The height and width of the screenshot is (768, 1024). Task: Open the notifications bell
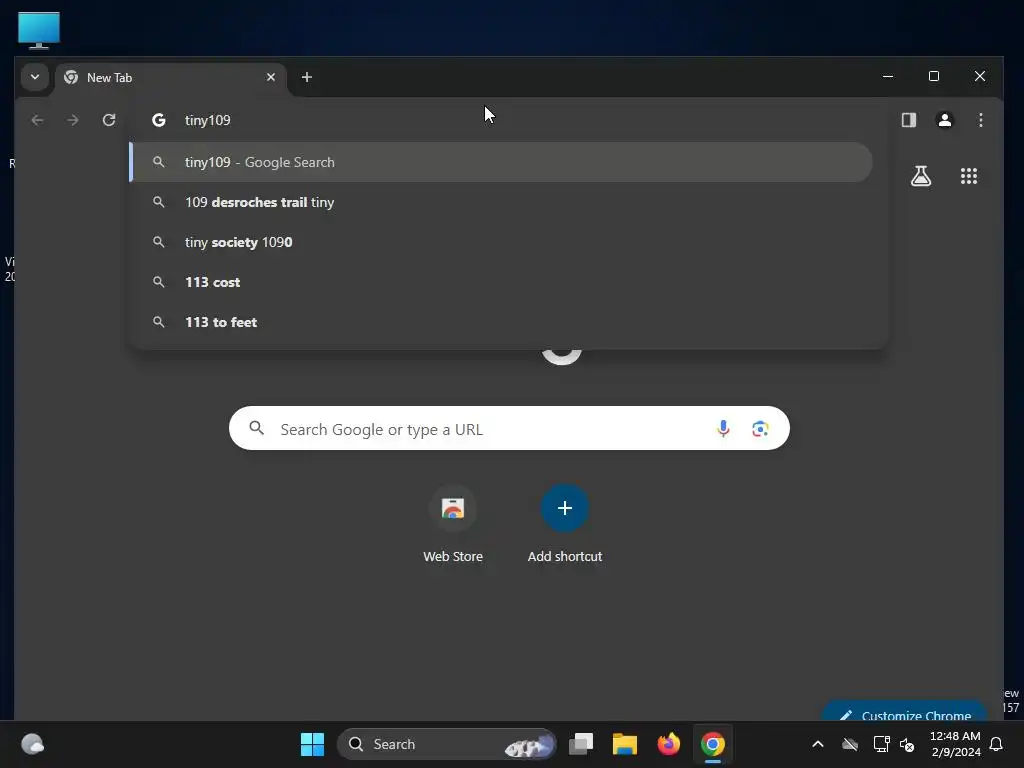(997, 744)
